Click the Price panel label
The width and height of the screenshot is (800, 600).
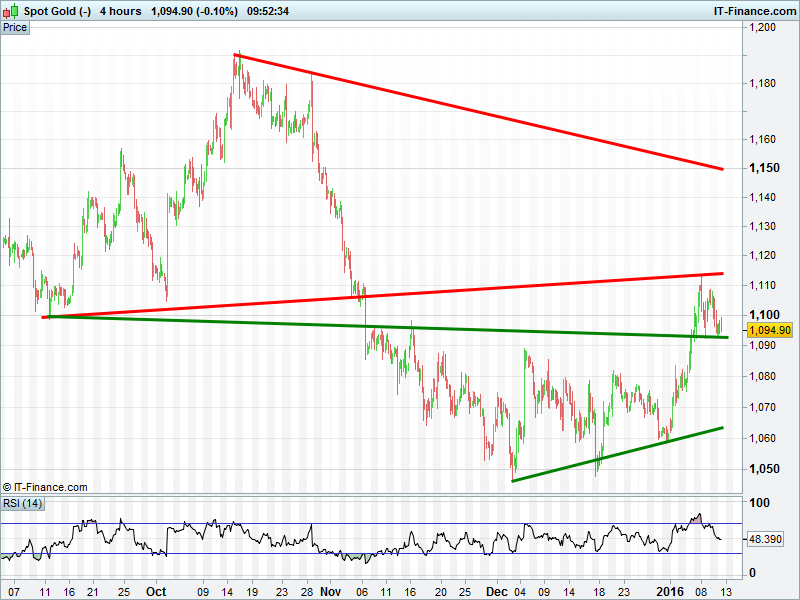coord(15,27)
